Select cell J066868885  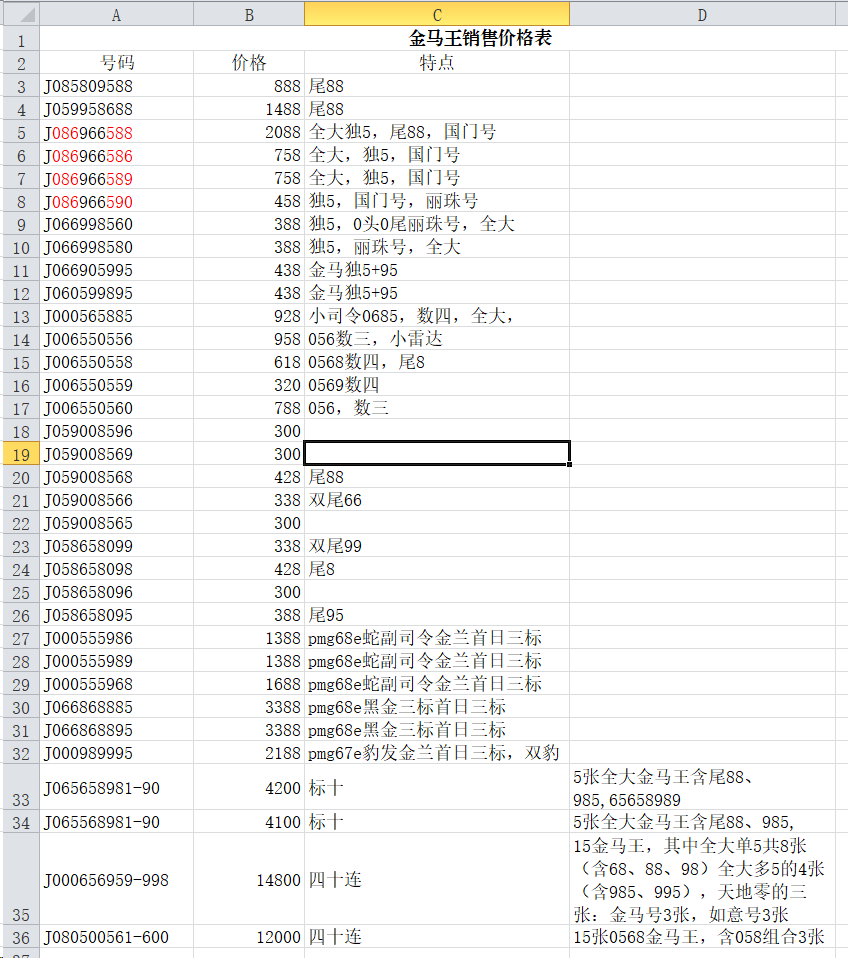pos(117,708)
